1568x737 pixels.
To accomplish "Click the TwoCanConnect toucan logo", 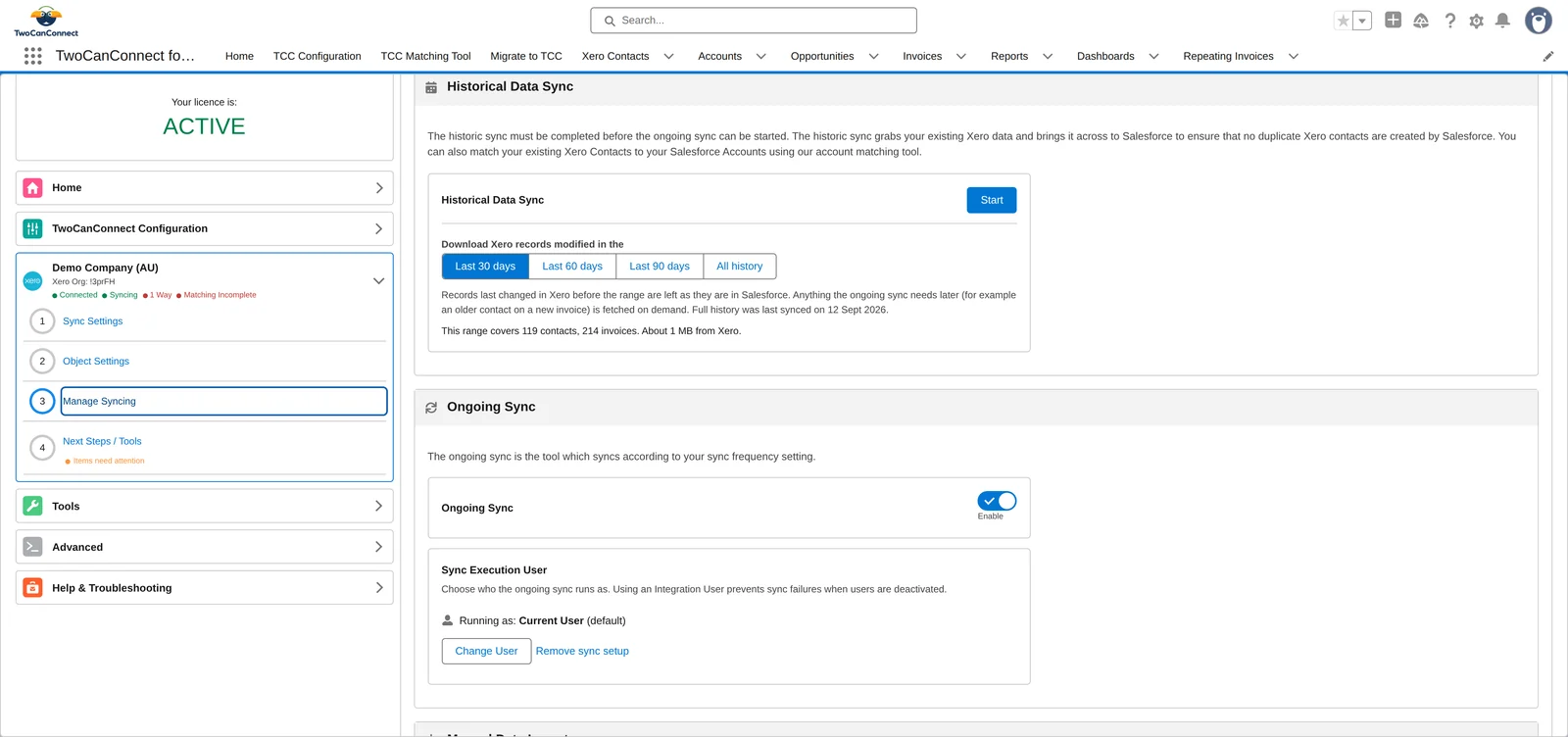I will pyautogui.click(x=46, y=22).
